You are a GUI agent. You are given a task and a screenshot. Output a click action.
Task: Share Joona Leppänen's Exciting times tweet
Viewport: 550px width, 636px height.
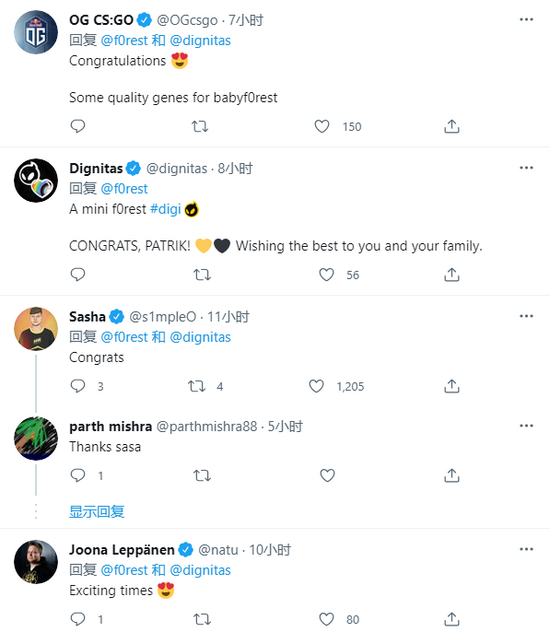coord(451,619)
